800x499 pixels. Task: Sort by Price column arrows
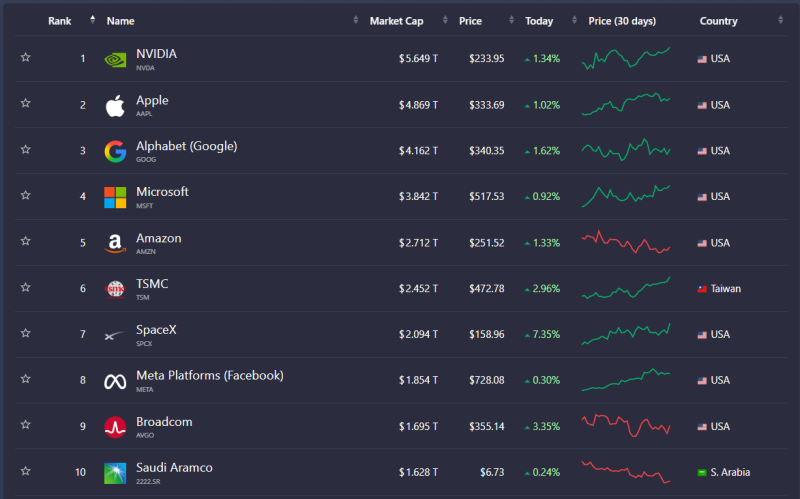pyautogui.click(x=511, y=20)
